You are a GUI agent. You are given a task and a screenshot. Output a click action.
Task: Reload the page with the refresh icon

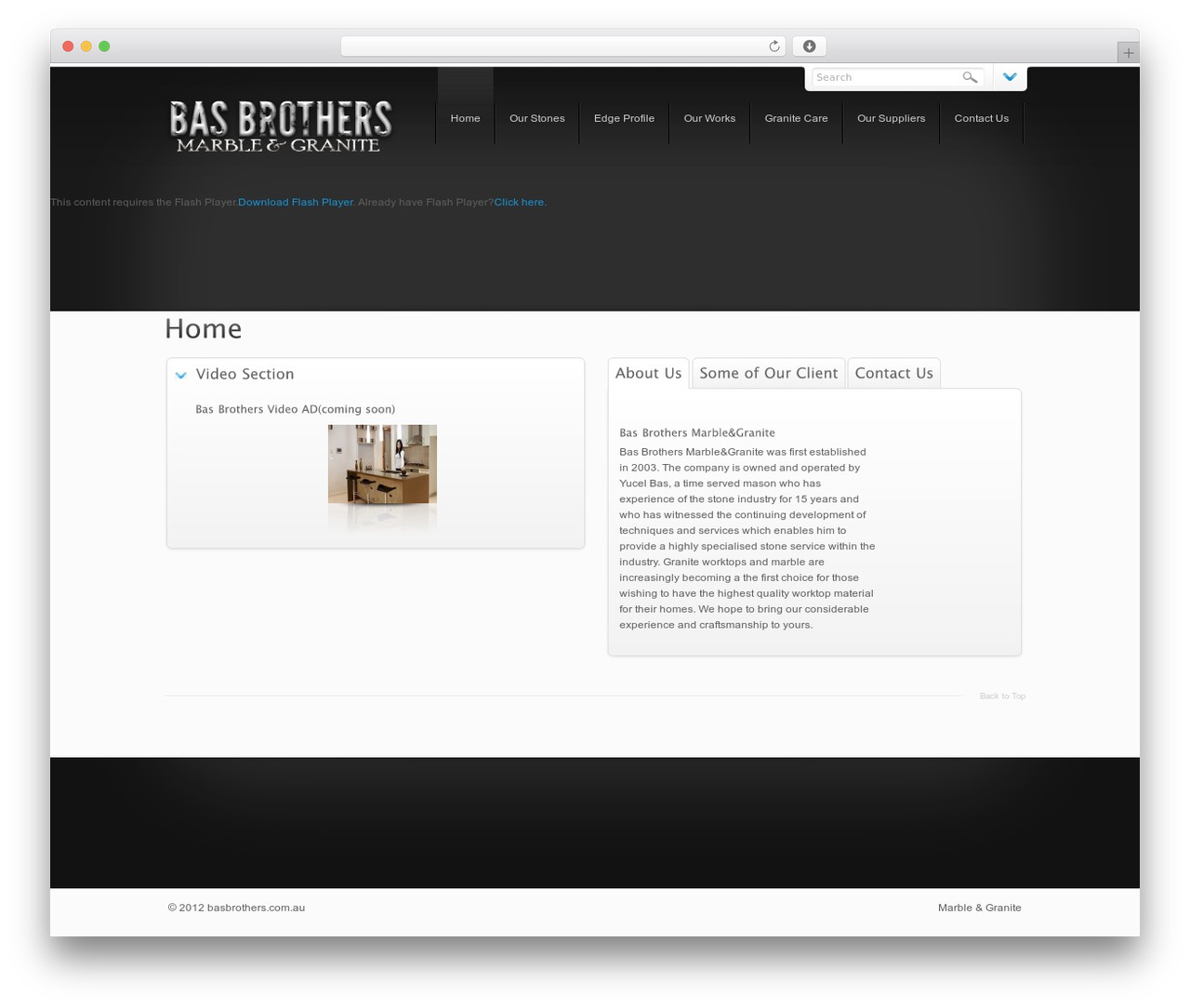[x=773, y=46]
